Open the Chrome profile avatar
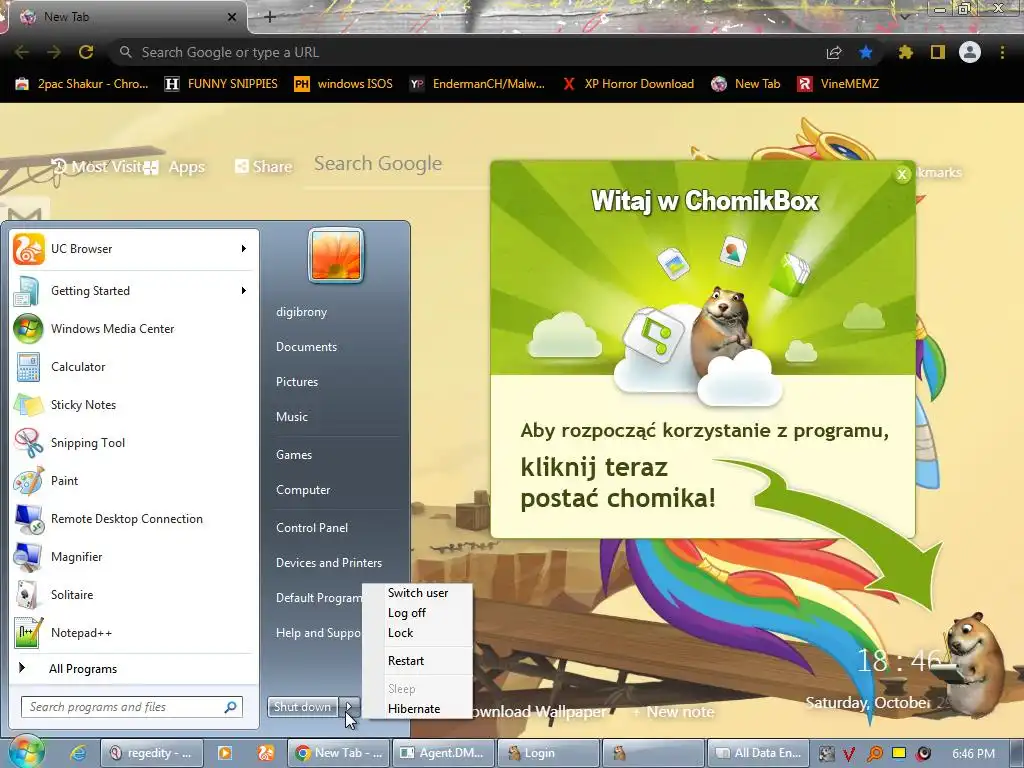Viewport: 1024px width, 768px height. pyautogui.click(x=970, y=52)
